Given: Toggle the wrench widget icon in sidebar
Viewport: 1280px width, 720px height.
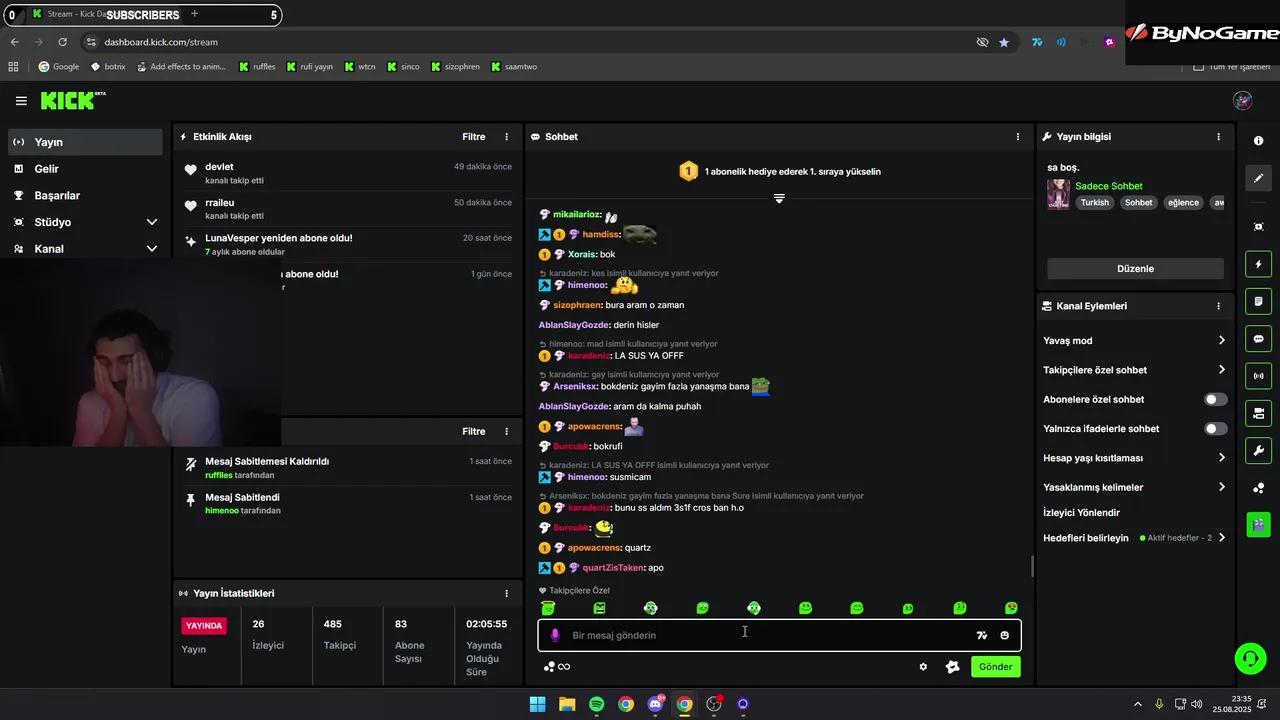Looking at the screenshot, I should [1258, 450].
